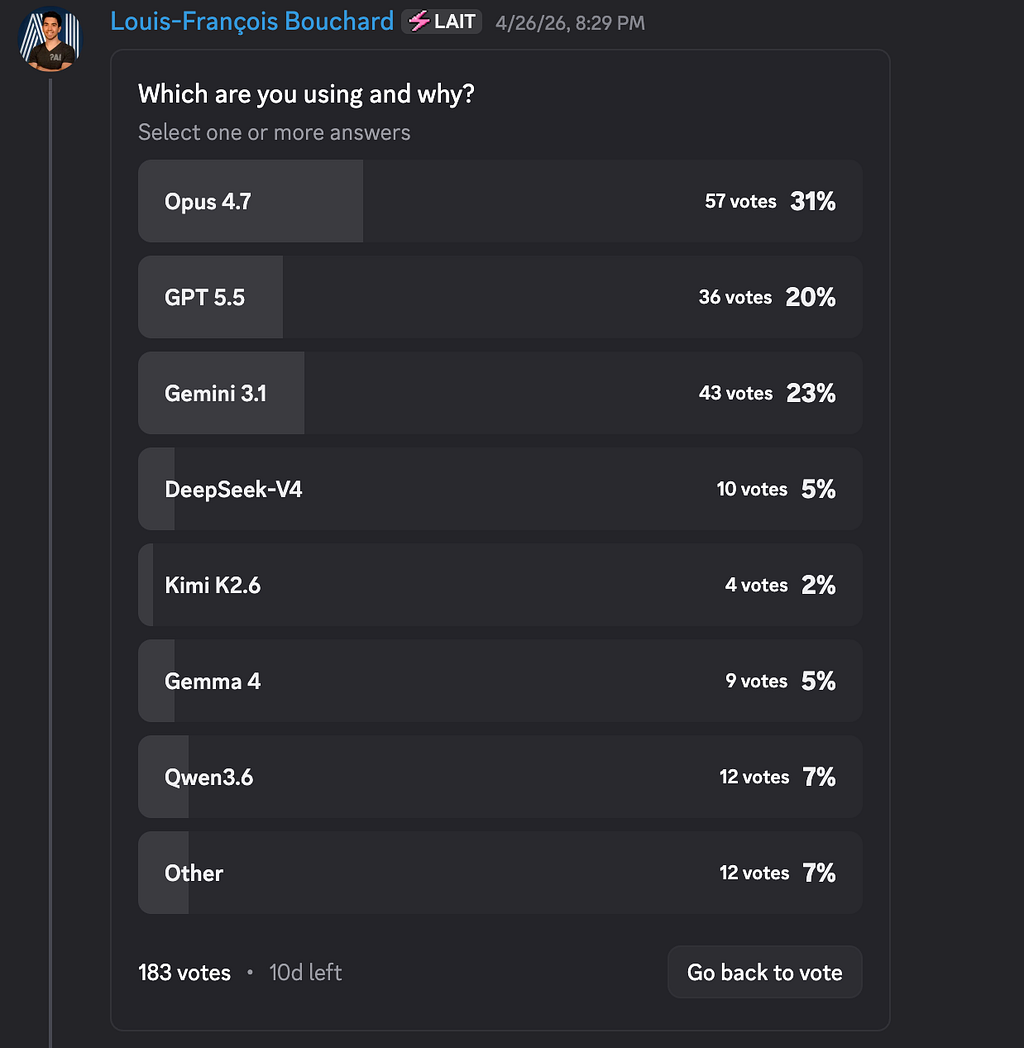Show voters via the 183 votes total
Image resolution: width=1024 pixels, height=1048 pixels.
coord(184,972)
